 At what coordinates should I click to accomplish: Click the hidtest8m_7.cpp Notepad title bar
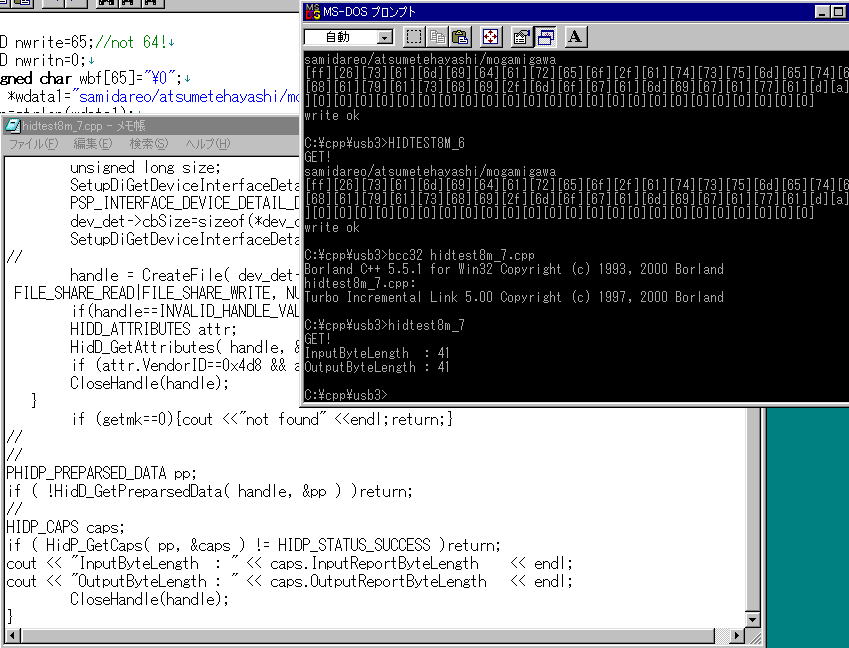(152, 126)
